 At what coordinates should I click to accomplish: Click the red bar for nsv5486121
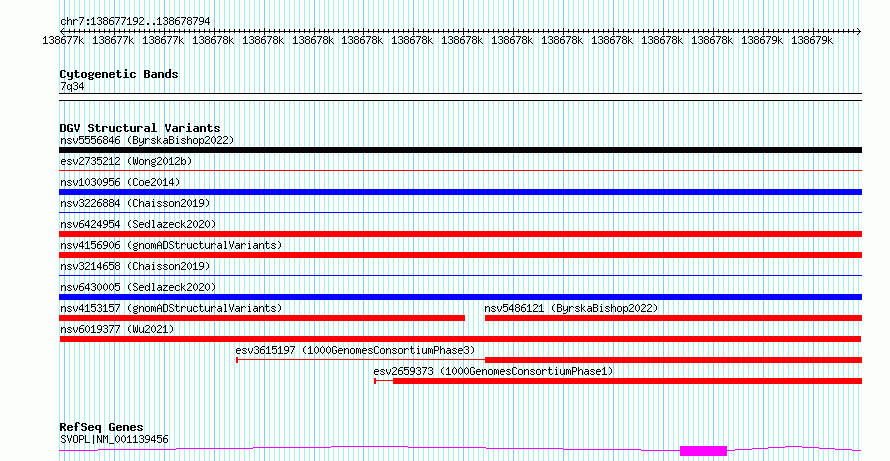pos(673,318)
